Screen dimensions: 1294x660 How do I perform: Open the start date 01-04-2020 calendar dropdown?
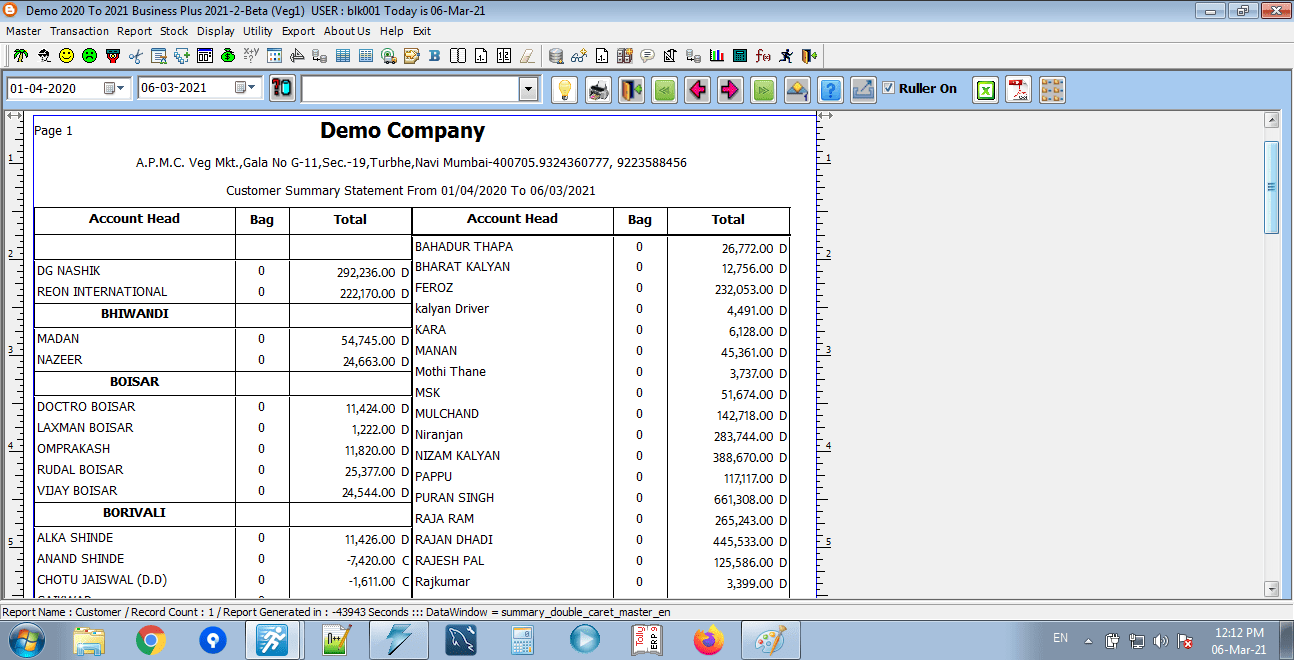click(114, 88)
